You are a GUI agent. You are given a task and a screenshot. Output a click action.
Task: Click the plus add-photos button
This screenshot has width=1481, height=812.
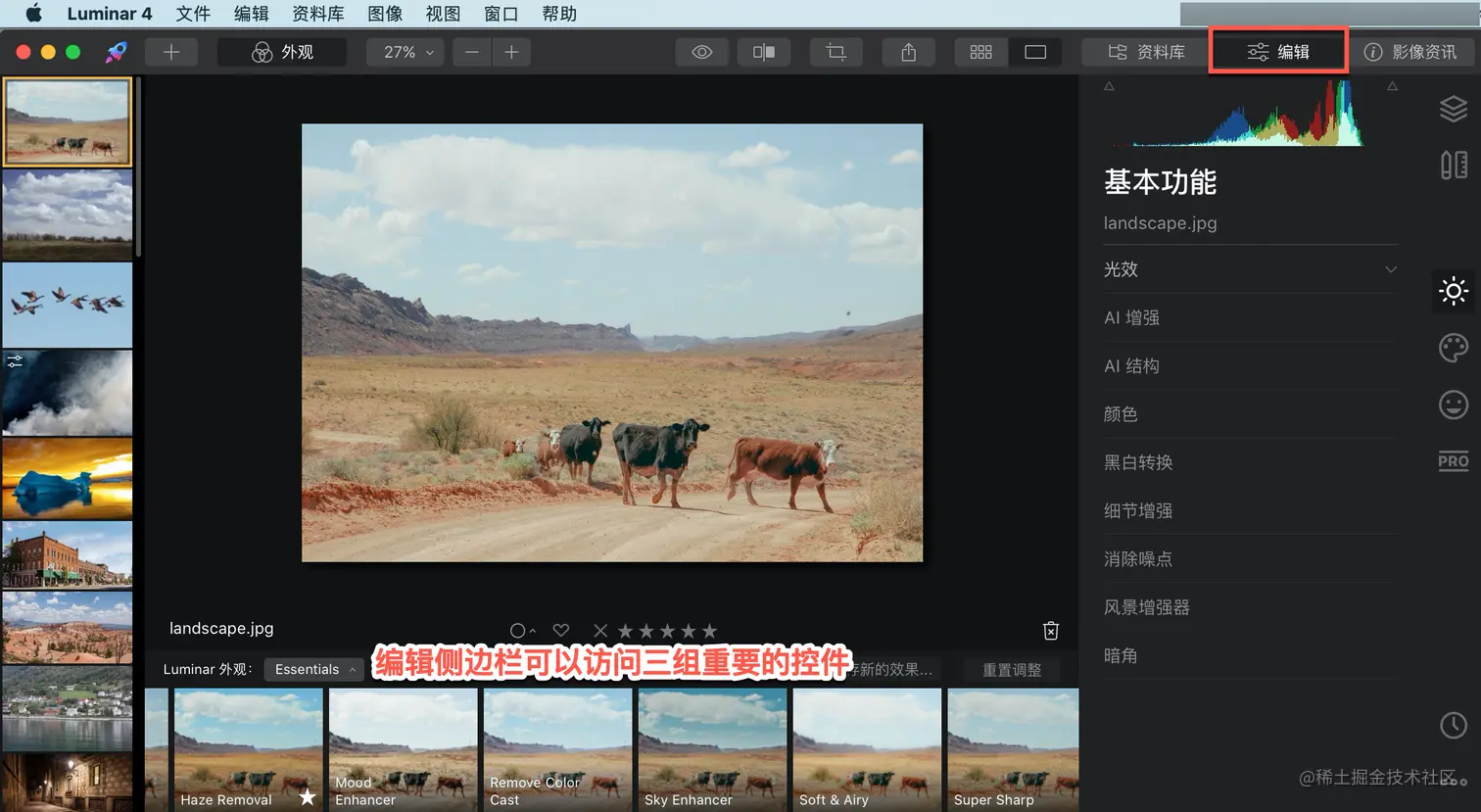coord(171,52)
